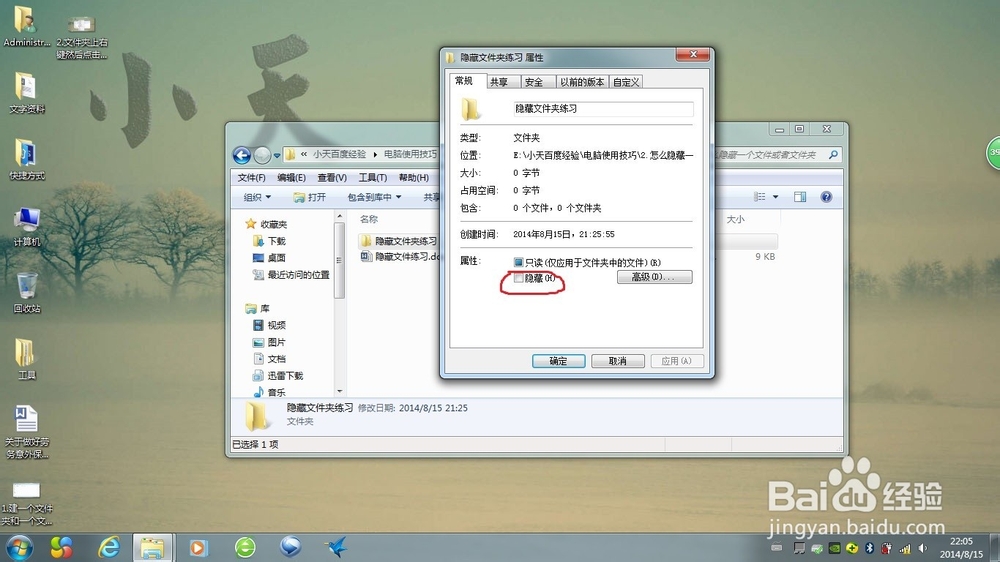The width and height of the screenshot is (1000, 562).
Task: Open the colorful four-petal taskbar icon
Action: pos(62,547)
